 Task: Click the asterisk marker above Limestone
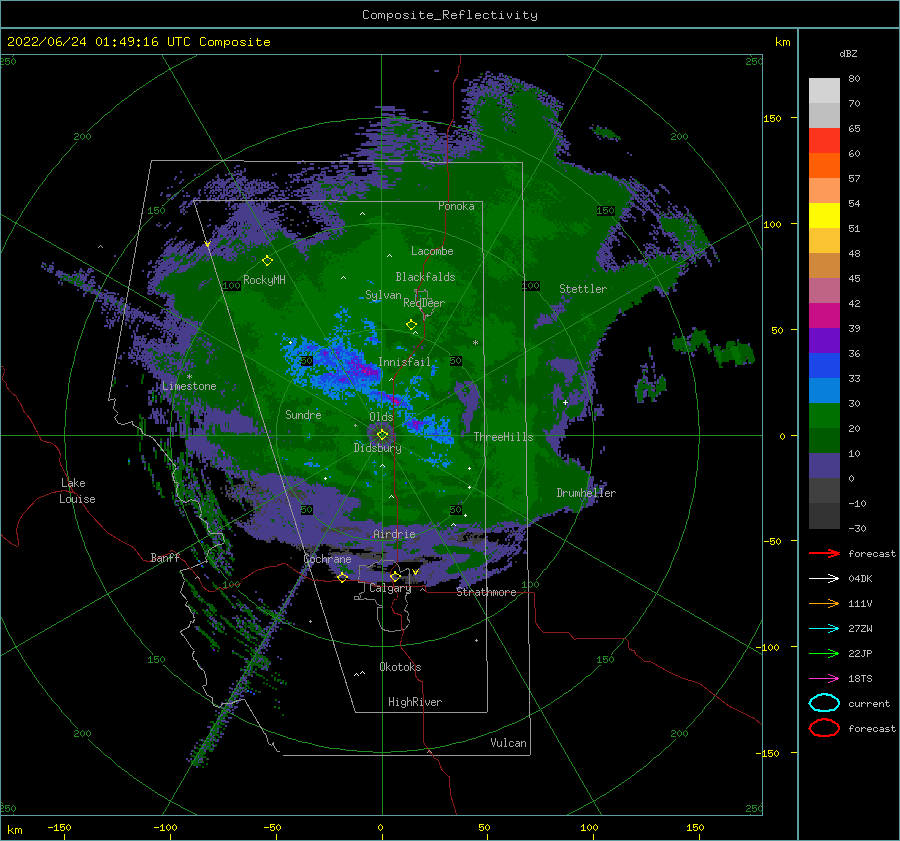pos(189,377)
